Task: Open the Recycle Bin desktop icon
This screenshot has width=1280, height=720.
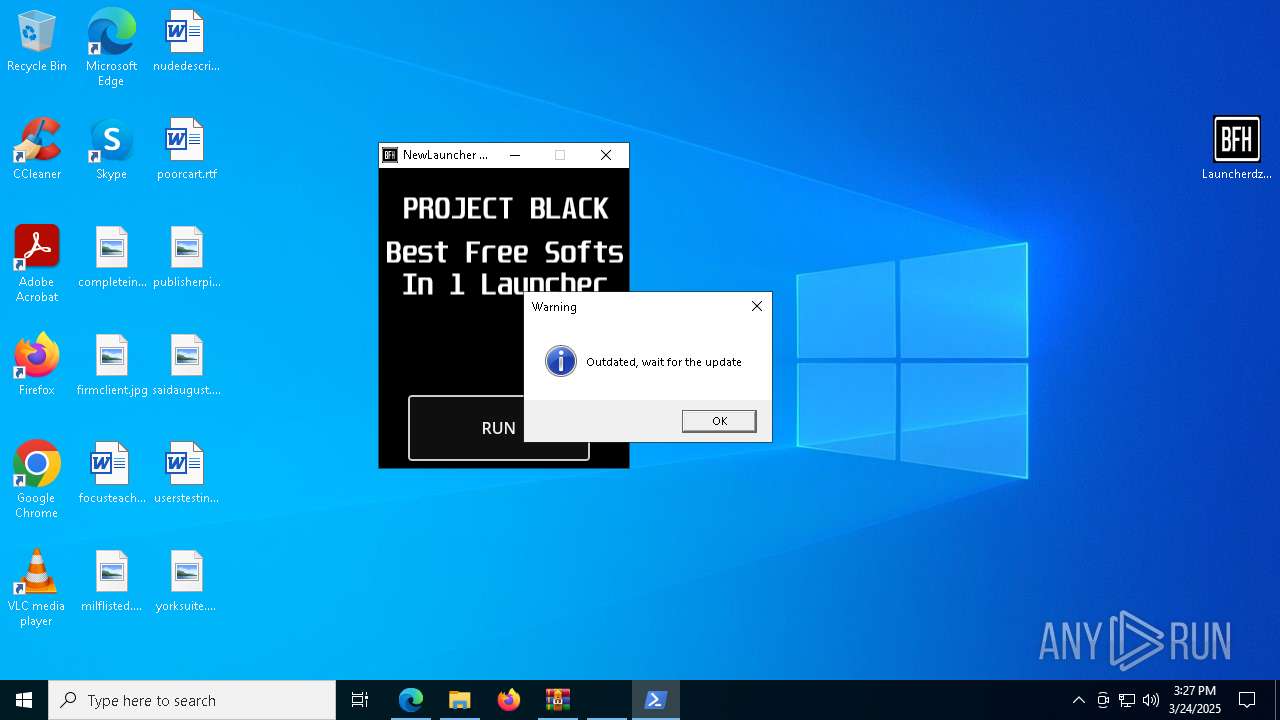Action: (37, 42)
